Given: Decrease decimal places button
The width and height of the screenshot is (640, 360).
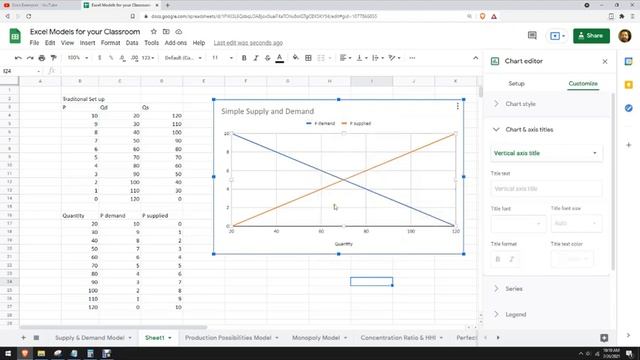Looking at the screenshot, I should point(122,58).
